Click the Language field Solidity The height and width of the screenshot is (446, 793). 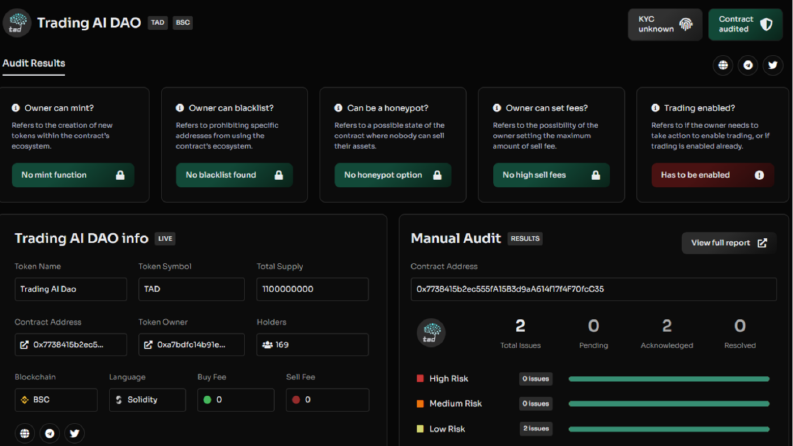(x=147, y=400)
